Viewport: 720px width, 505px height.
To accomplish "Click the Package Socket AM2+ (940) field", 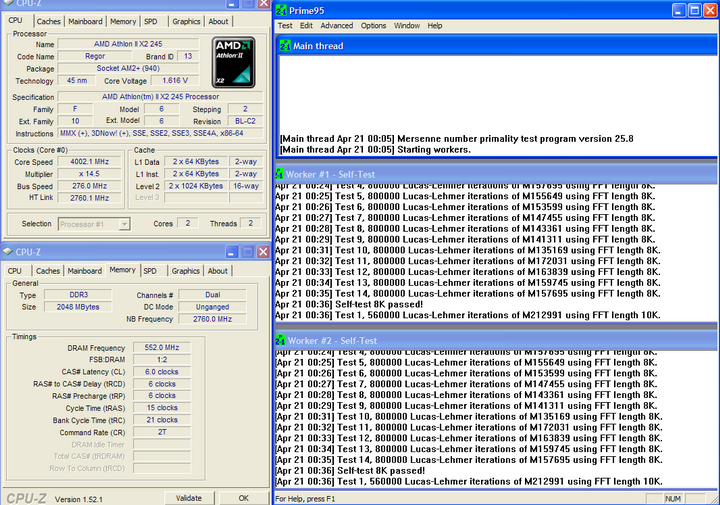I will point(129,68).
